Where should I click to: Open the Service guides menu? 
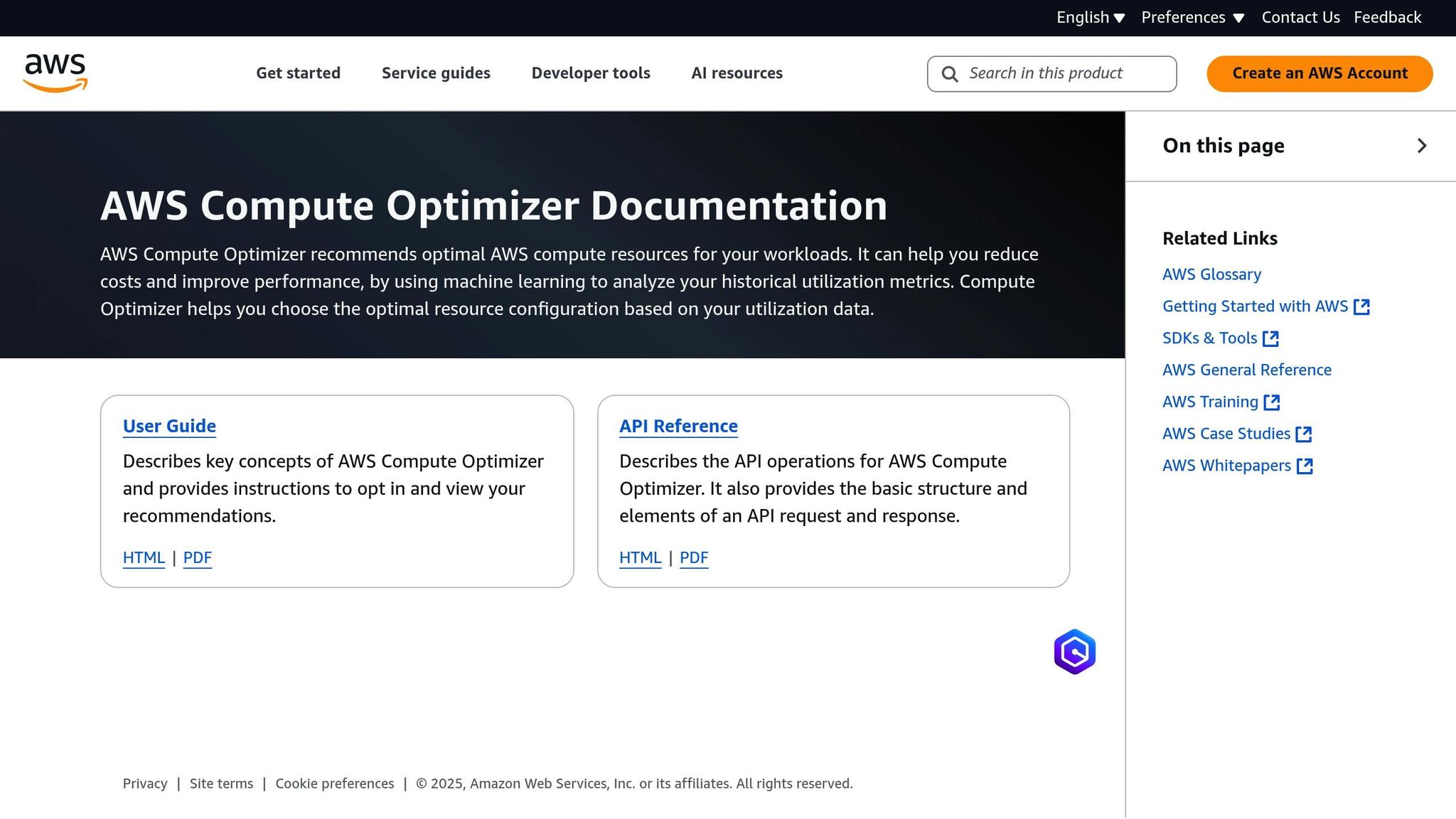(436, 73)
